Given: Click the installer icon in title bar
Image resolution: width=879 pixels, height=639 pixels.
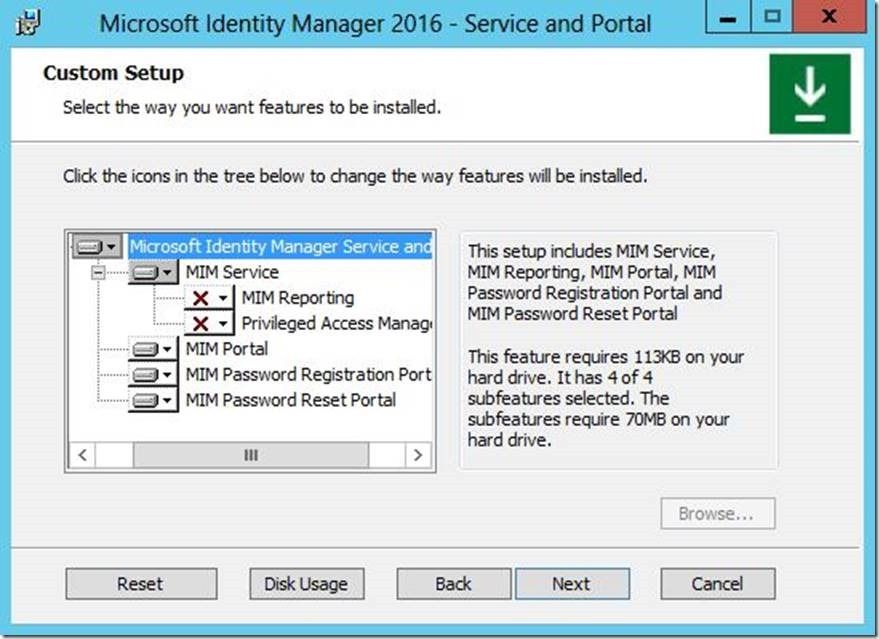Looking at the screenshot, I should 28,23.
